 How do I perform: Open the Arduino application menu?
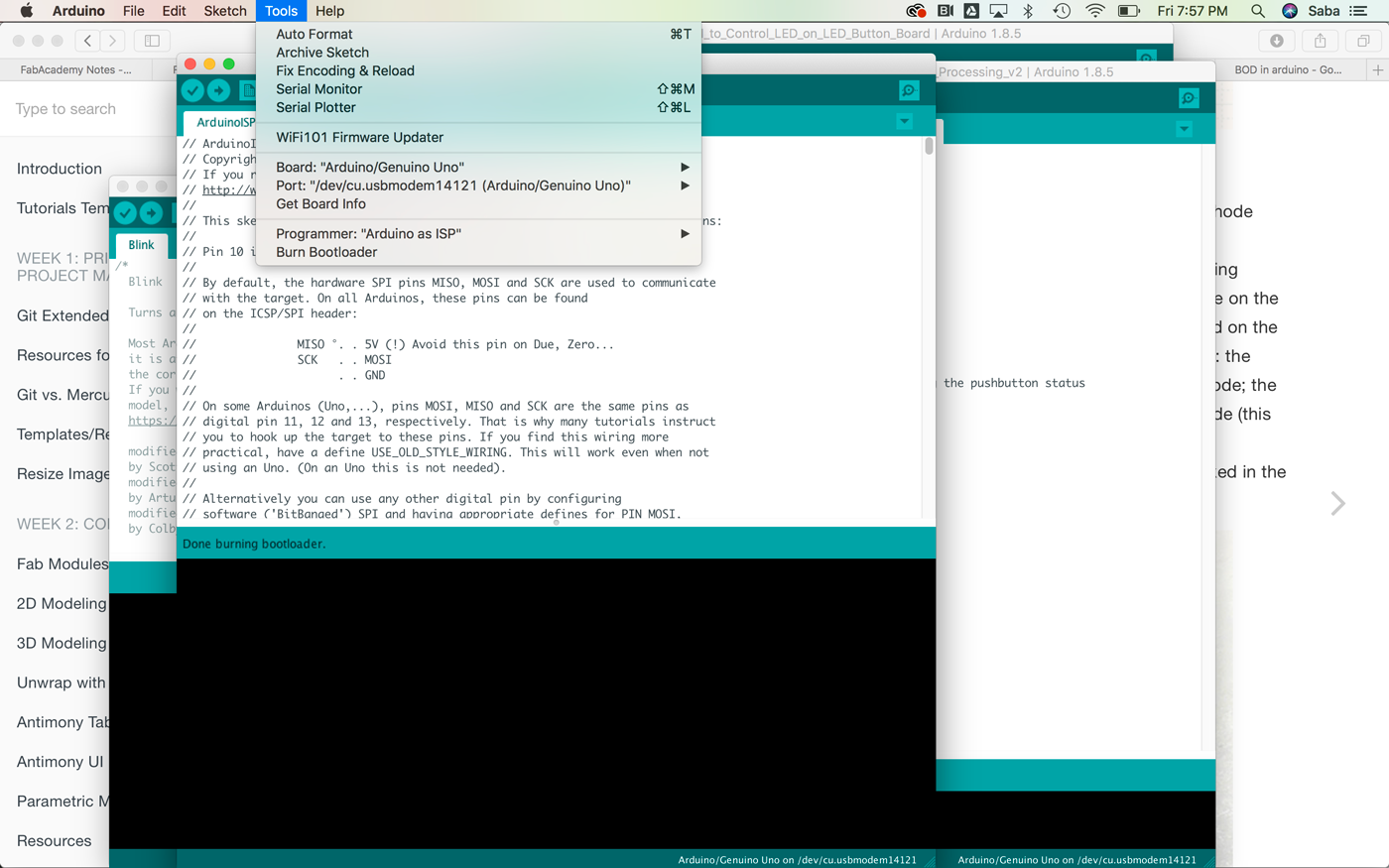point(78,11)
